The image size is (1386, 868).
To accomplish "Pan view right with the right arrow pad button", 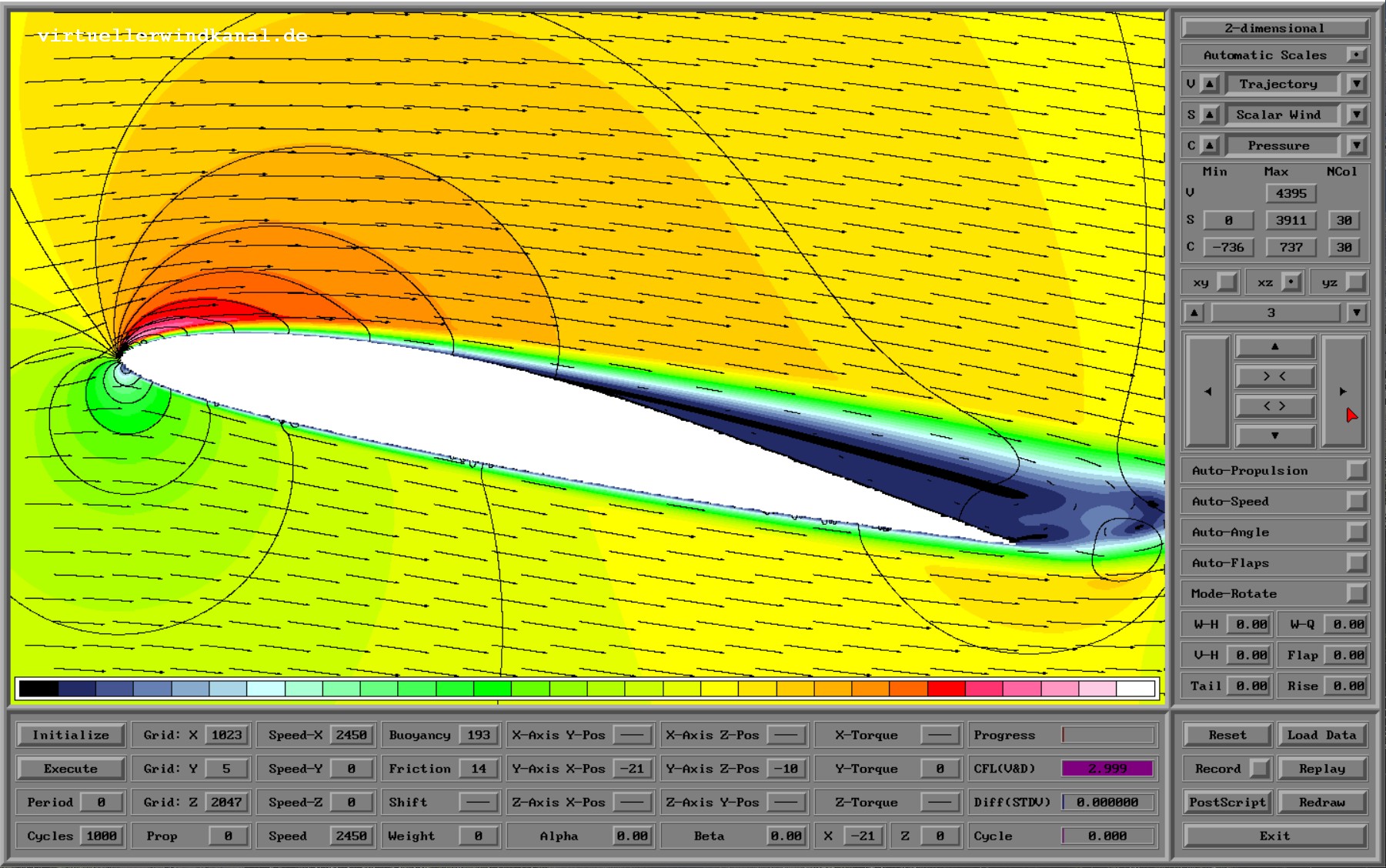I will 1343,391.
